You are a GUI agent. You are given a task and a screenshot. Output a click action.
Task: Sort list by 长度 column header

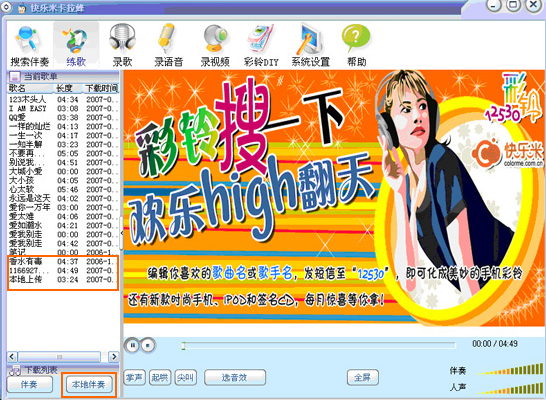click(69, 88)
